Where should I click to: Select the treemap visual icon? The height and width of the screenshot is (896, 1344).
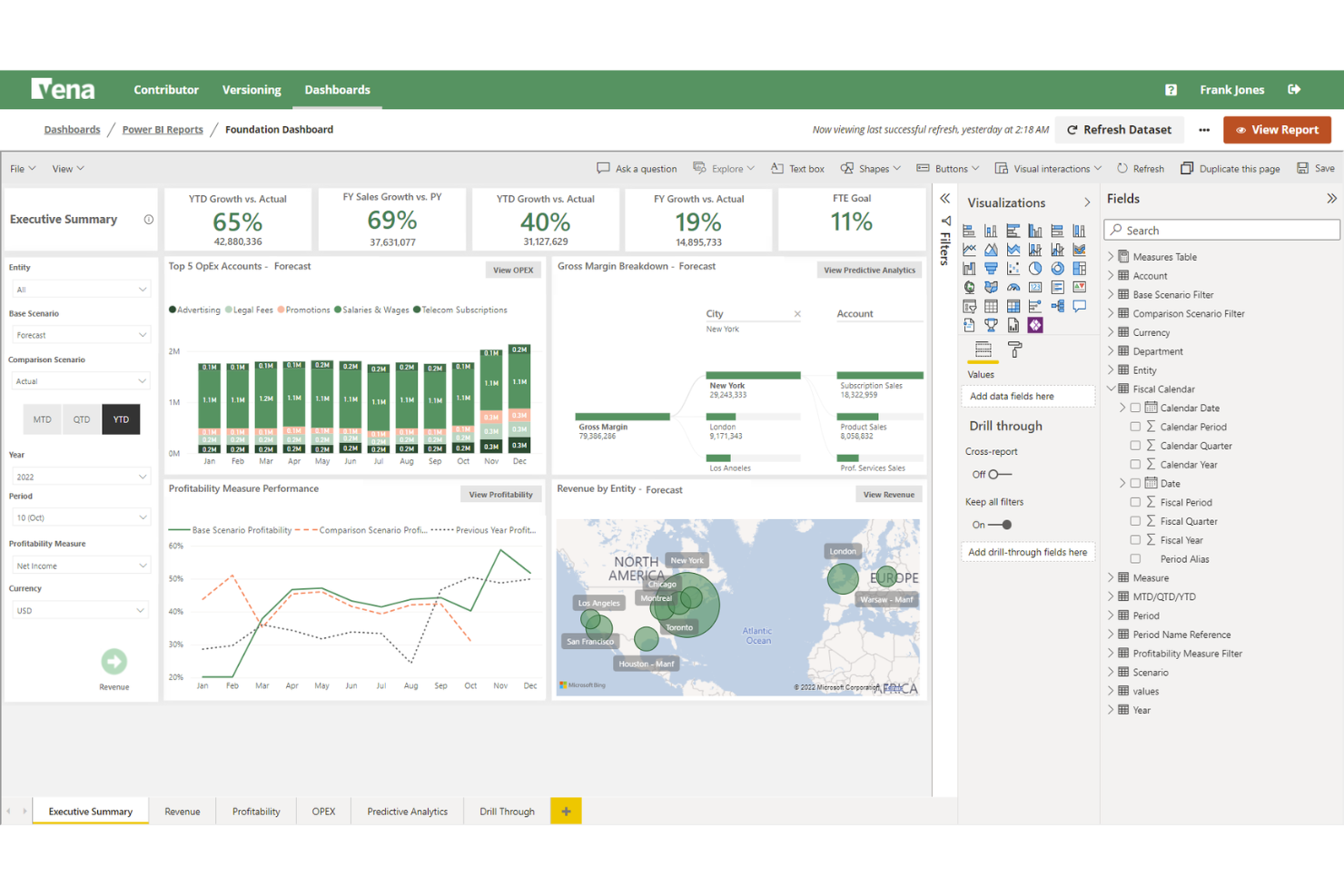coord(1079,269)
